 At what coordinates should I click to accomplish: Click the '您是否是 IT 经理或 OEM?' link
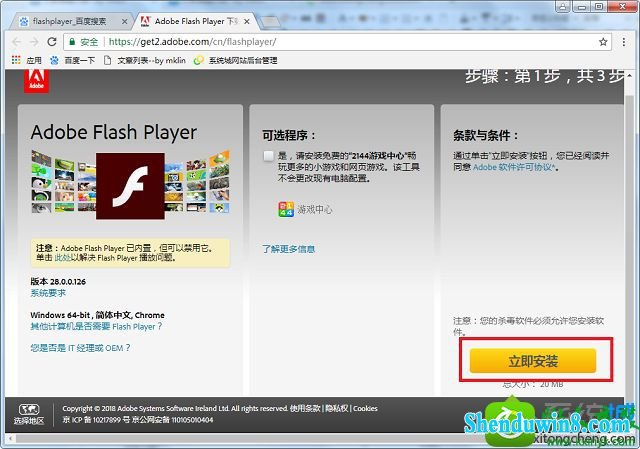80,348
